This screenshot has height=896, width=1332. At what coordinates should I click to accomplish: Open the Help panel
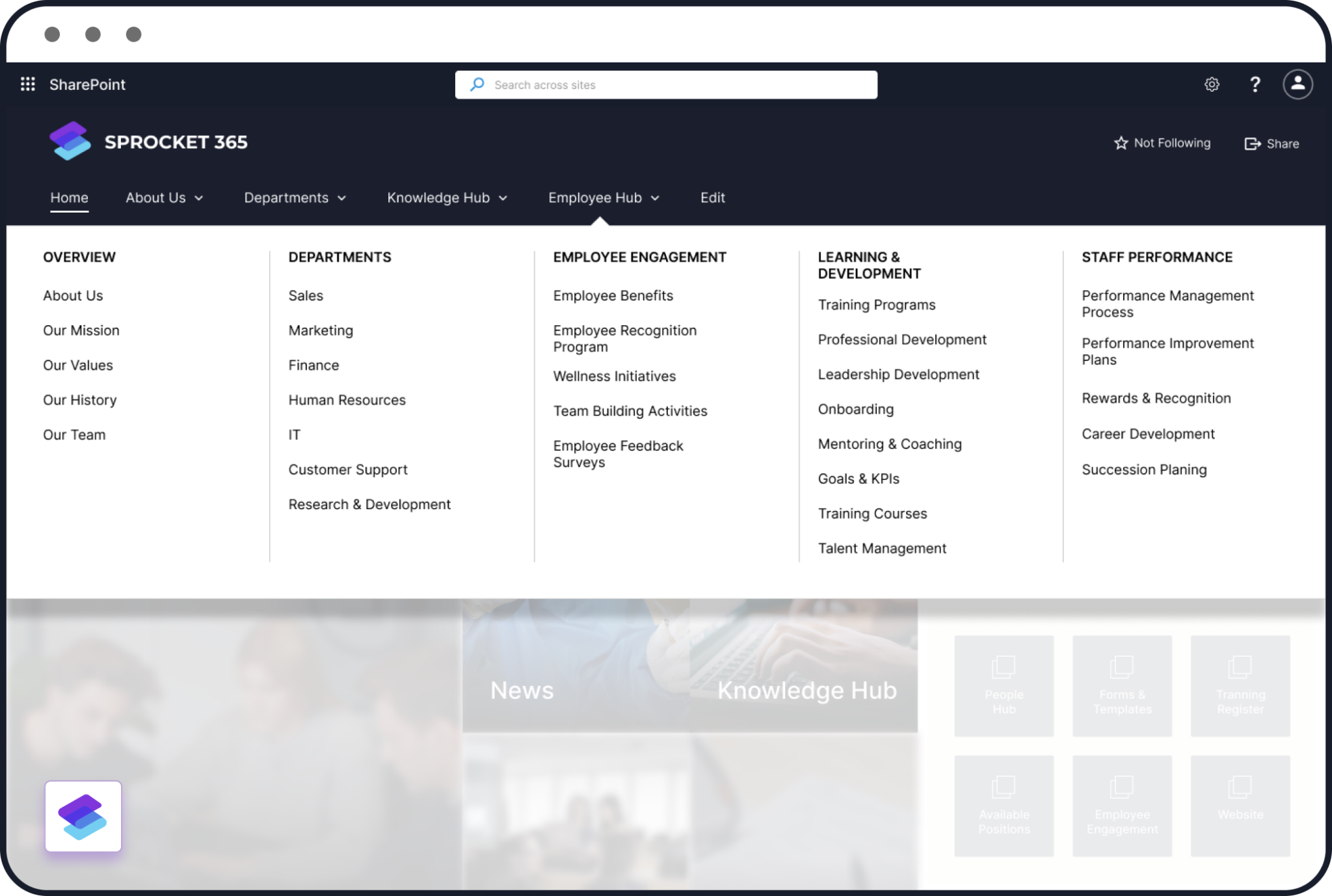click(x=1255, y=84)
